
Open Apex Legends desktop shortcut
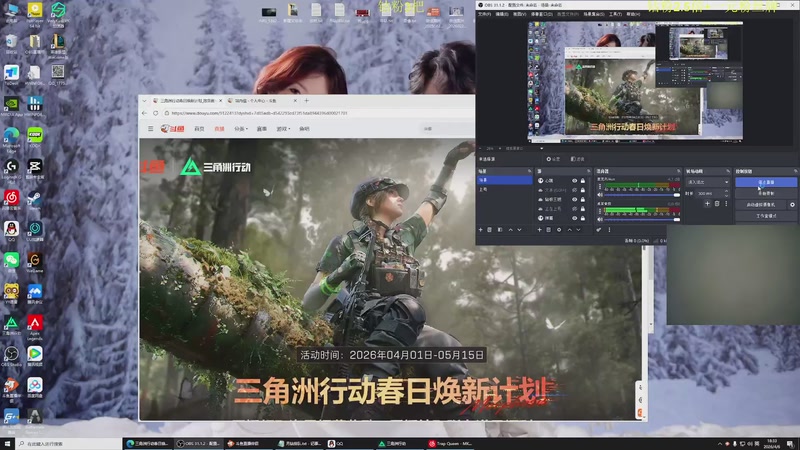click(35, 328)
